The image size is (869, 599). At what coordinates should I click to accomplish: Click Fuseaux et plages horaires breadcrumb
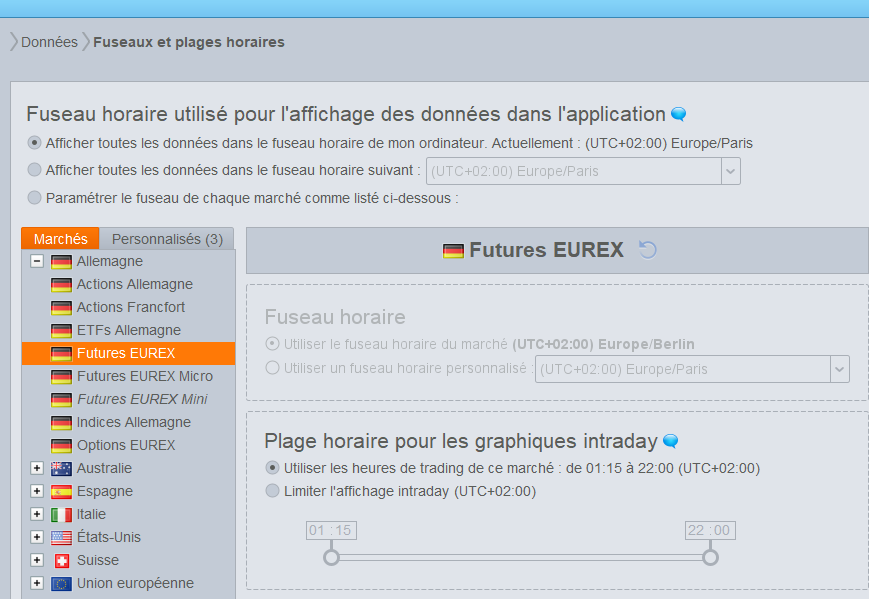[189, 42]
